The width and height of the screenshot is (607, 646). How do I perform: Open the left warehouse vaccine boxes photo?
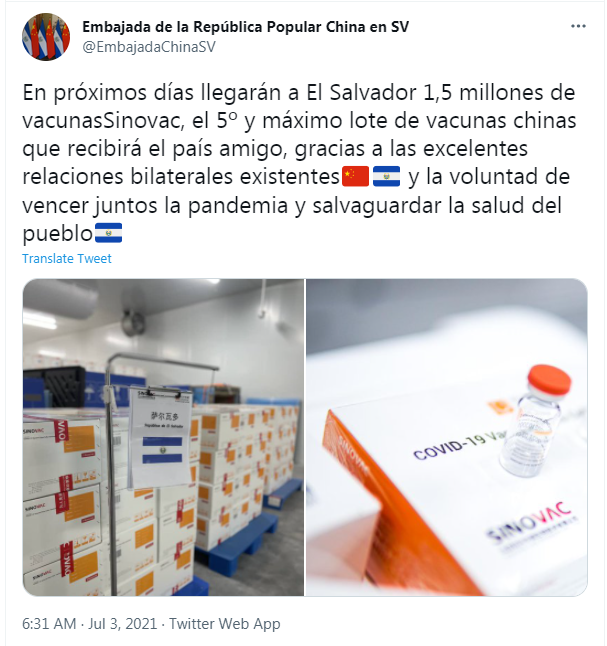click(x=163, y=437)
